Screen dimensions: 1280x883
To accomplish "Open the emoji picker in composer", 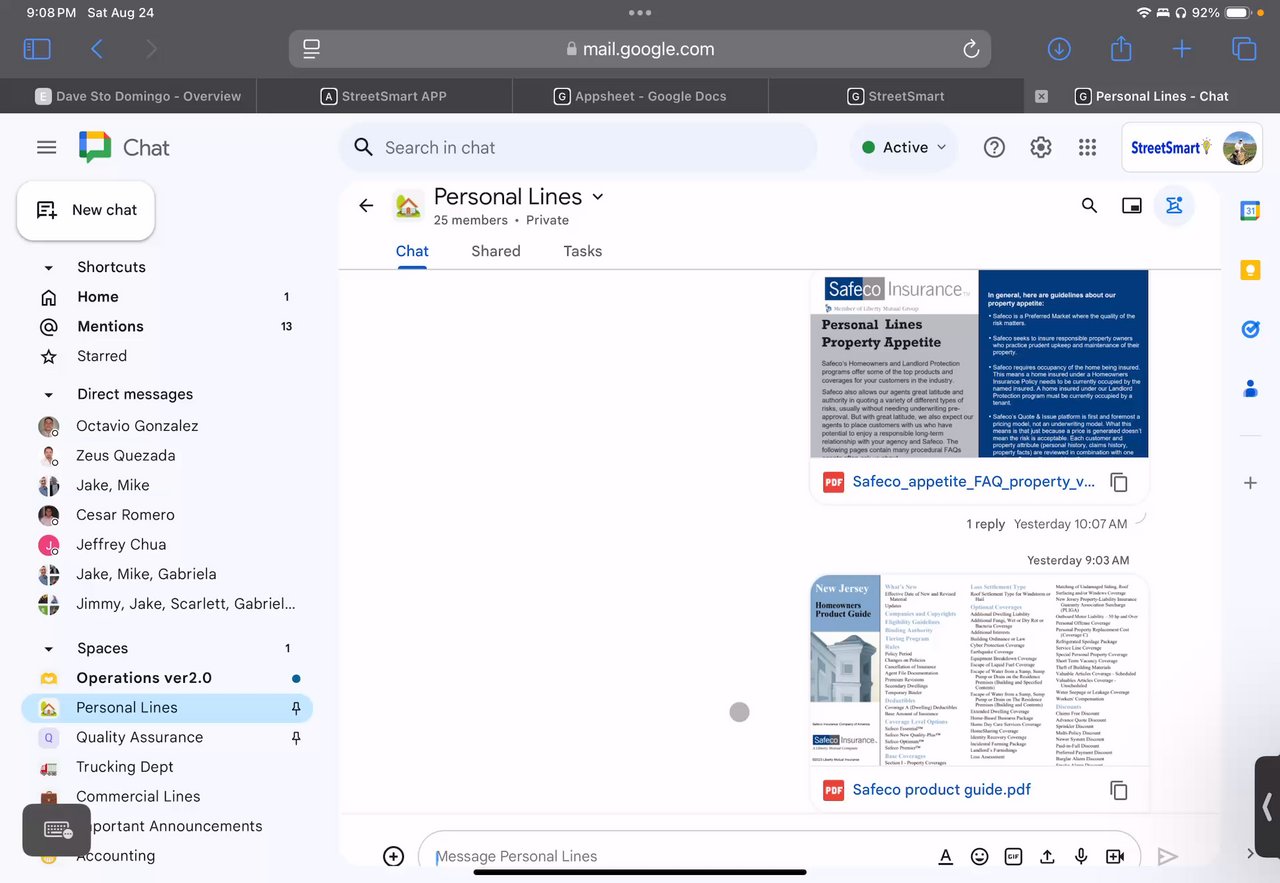I will [980, 856].
